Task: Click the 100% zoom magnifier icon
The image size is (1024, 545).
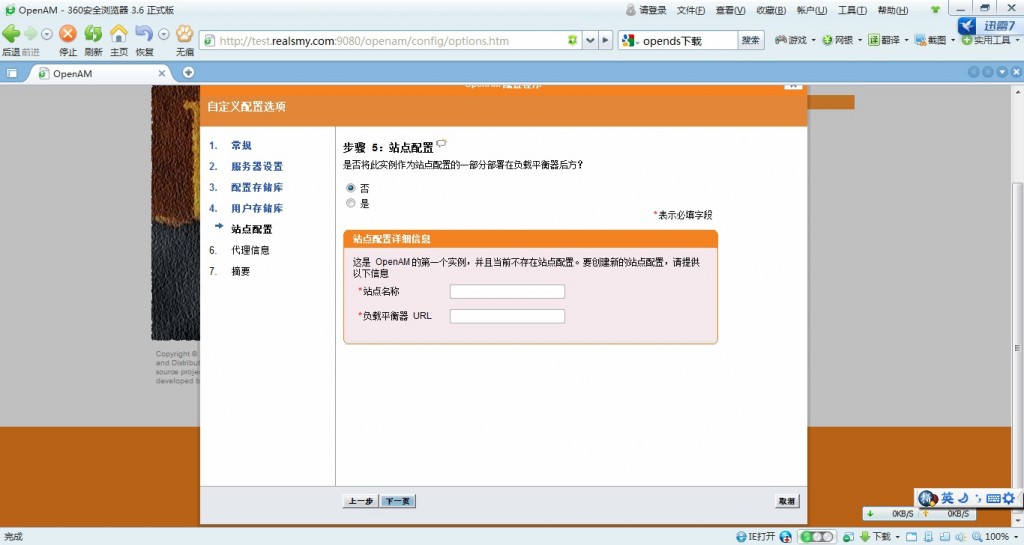Action: coord(977,537)
